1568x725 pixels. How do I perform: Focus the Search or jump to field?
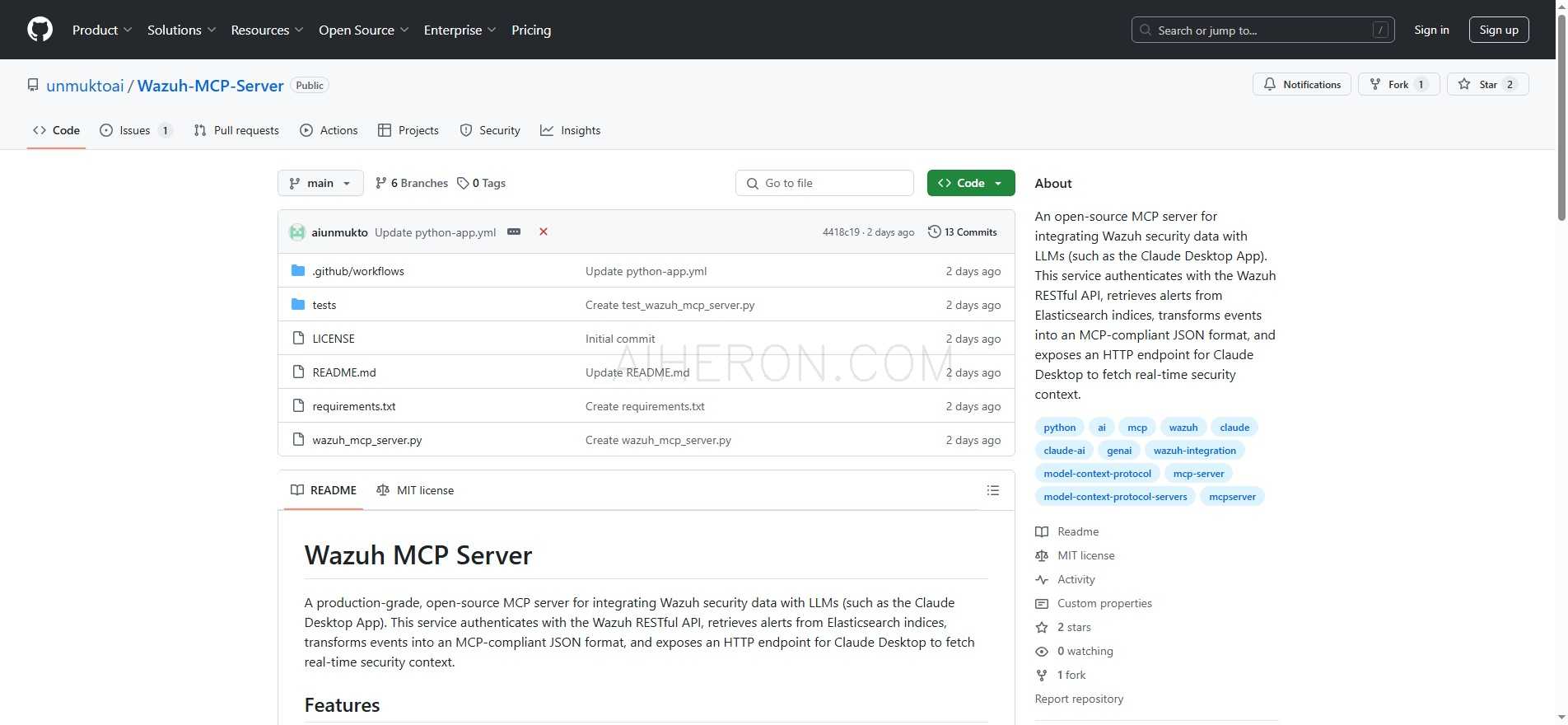(1262, 30)
